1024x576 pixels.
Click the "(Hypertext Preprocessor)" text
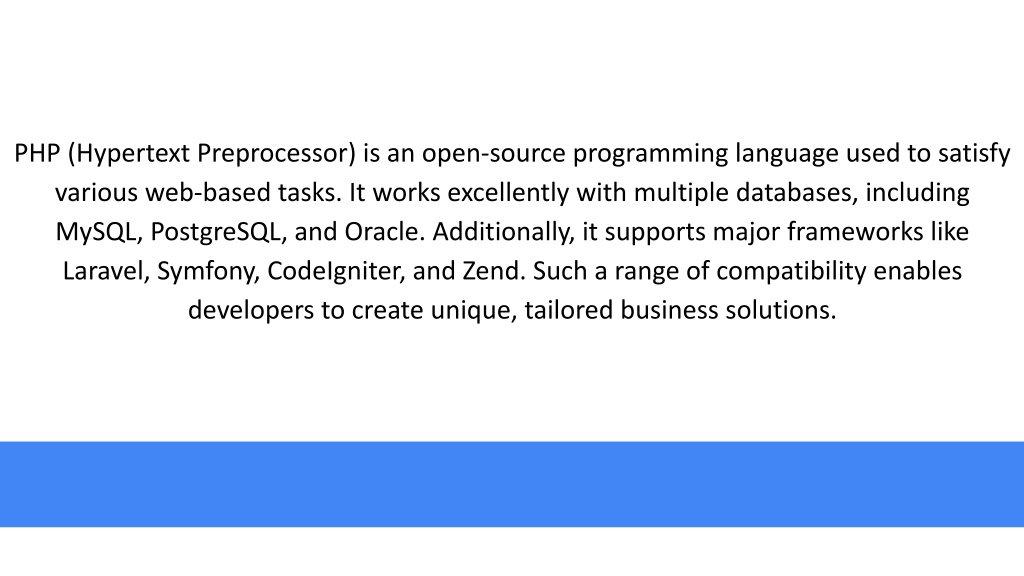pos(212,155)
